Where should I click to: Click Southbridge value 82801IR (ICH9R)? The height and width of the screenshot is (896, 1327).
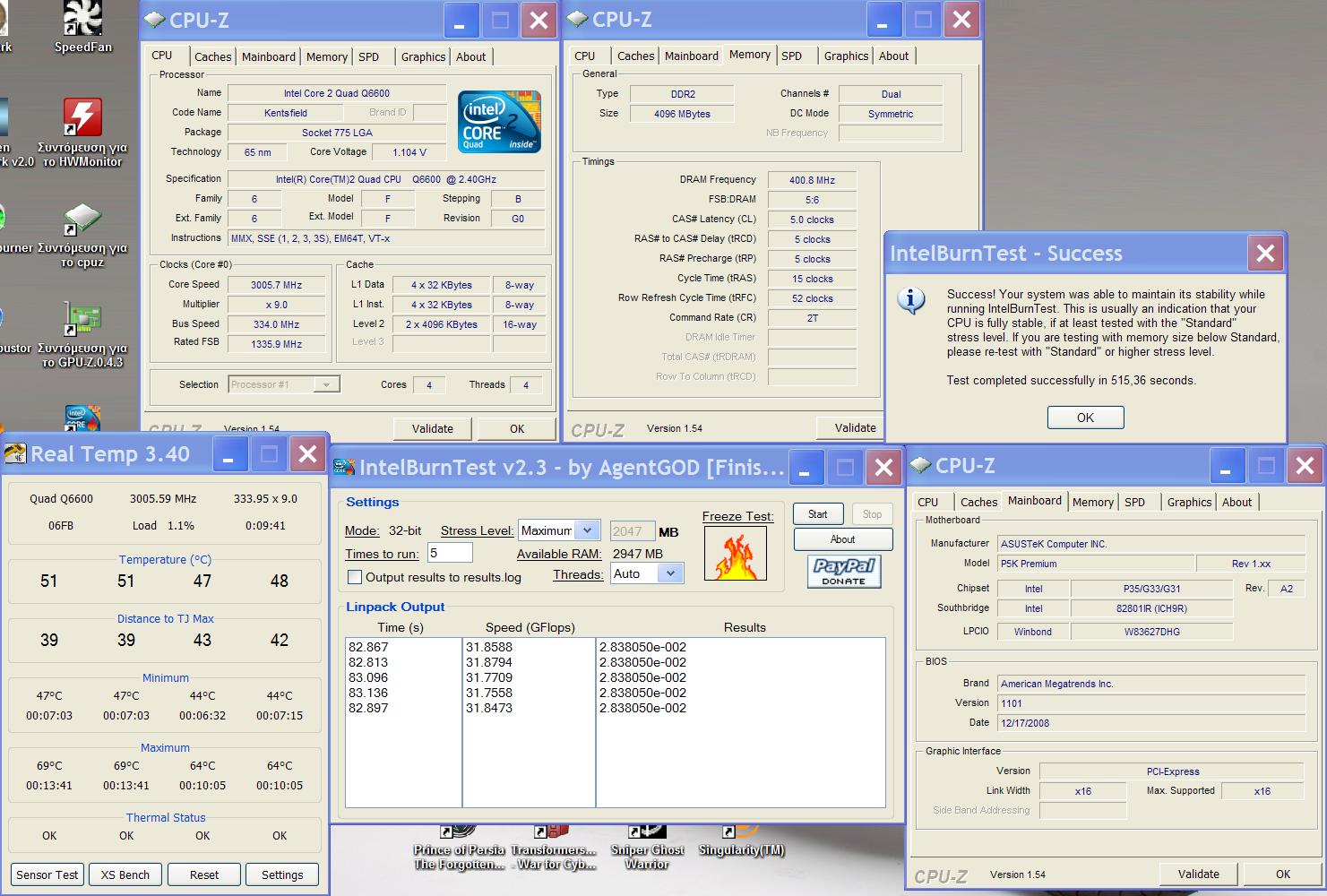(1151, 608)
